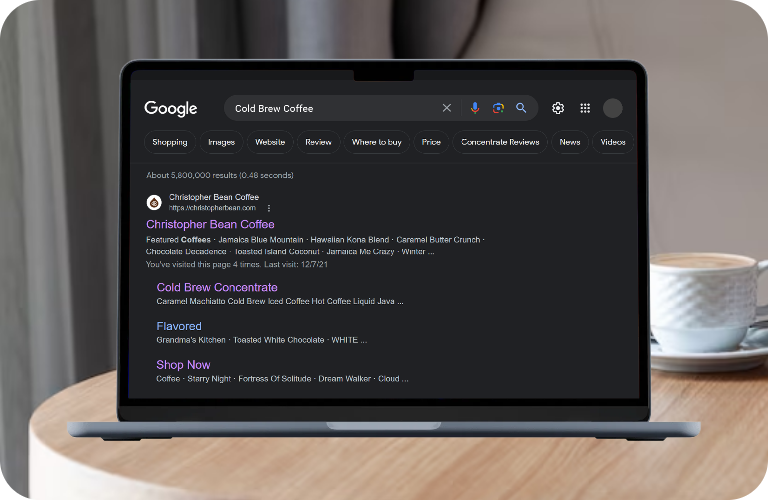Screen dimensions: 768x500
Task: Click the magnifying glass search icon
Action: point(521,108)
